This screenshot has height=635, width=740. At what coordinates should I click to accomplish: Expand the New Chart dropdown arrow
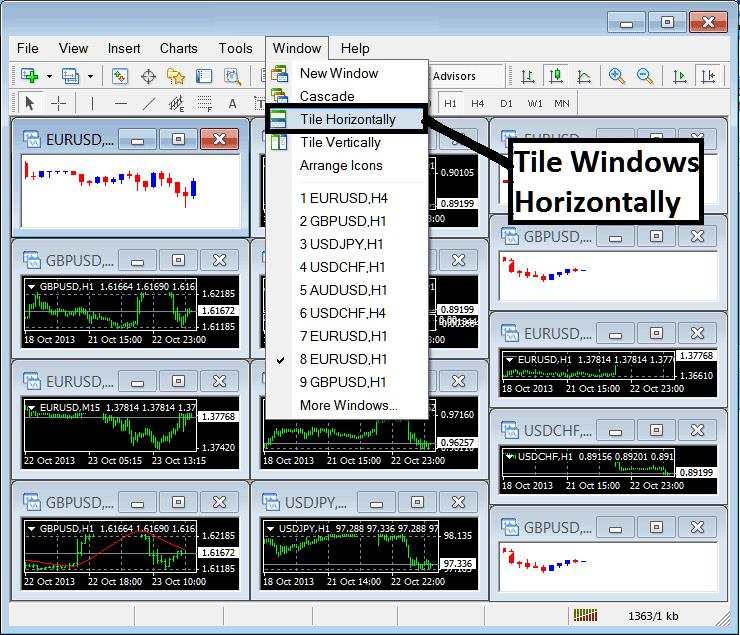point(48,76)
